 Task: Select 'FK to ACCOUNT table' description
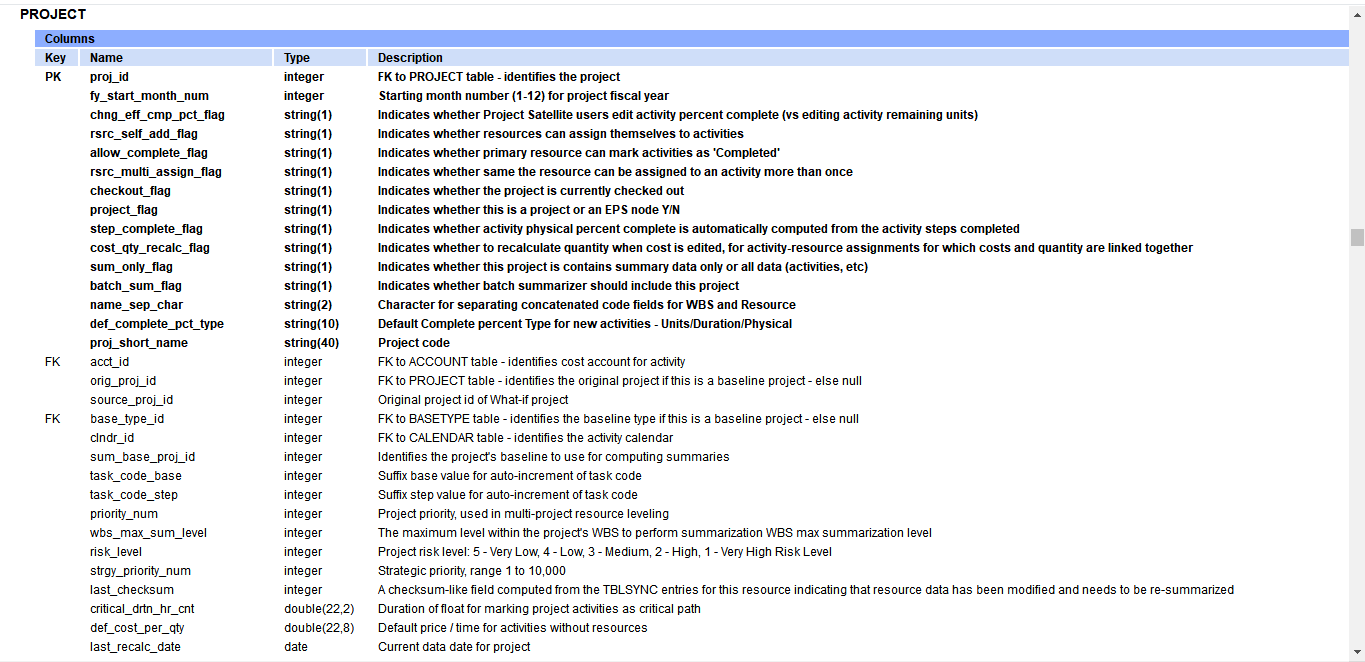531,362
